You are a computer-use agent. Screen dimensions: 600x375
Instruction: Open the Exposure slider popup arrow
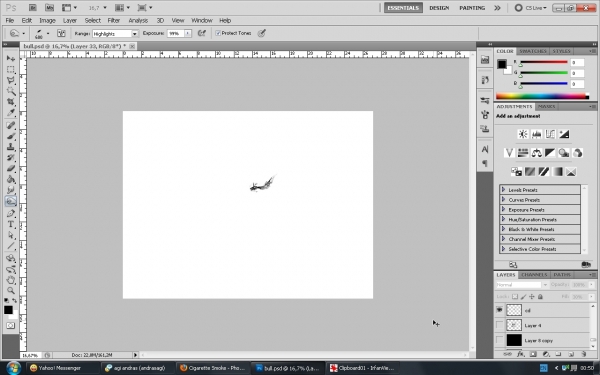tap(188, 33)
